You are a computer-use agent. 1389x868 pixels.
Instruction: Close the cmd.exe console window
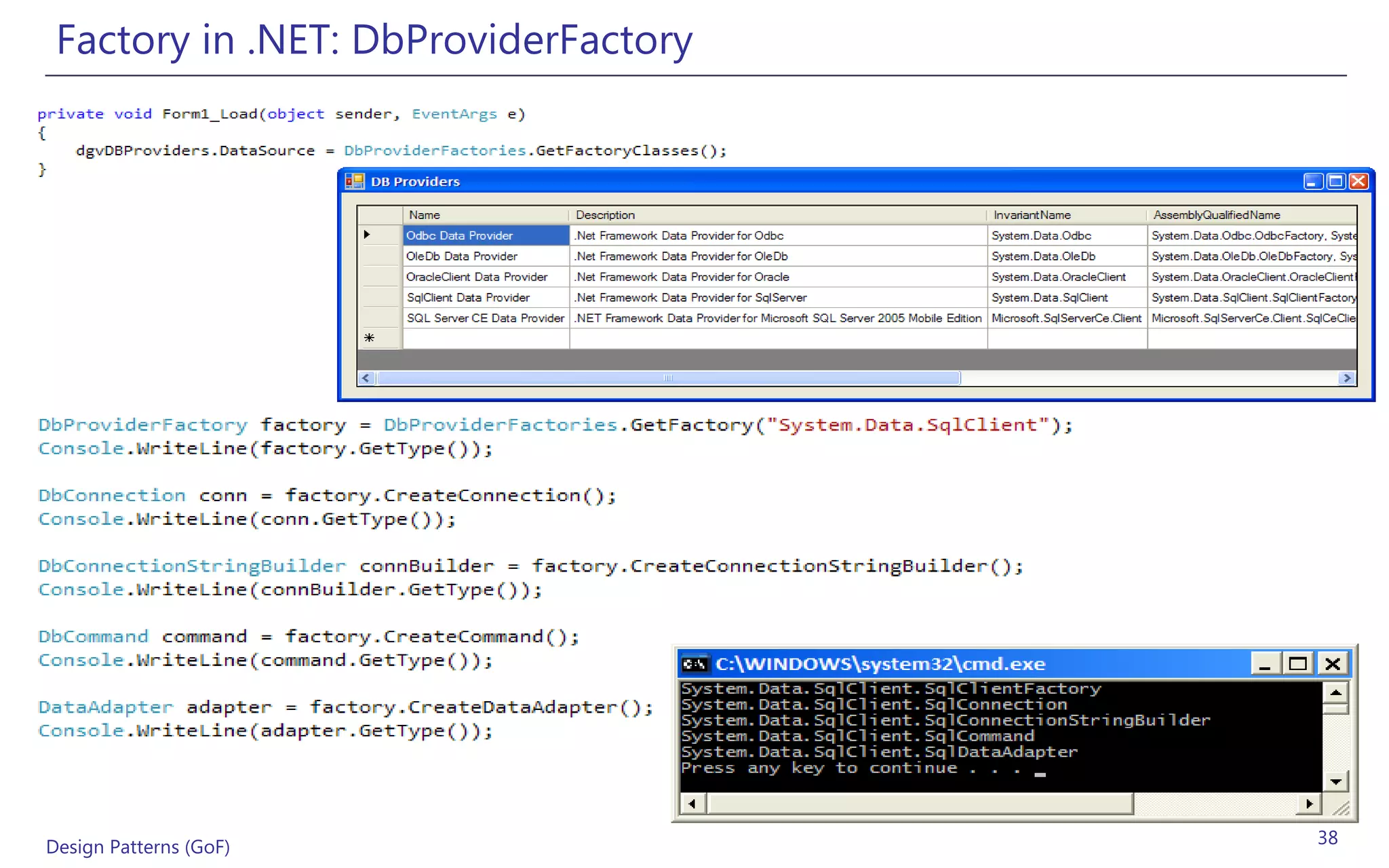pos(1333,664)
